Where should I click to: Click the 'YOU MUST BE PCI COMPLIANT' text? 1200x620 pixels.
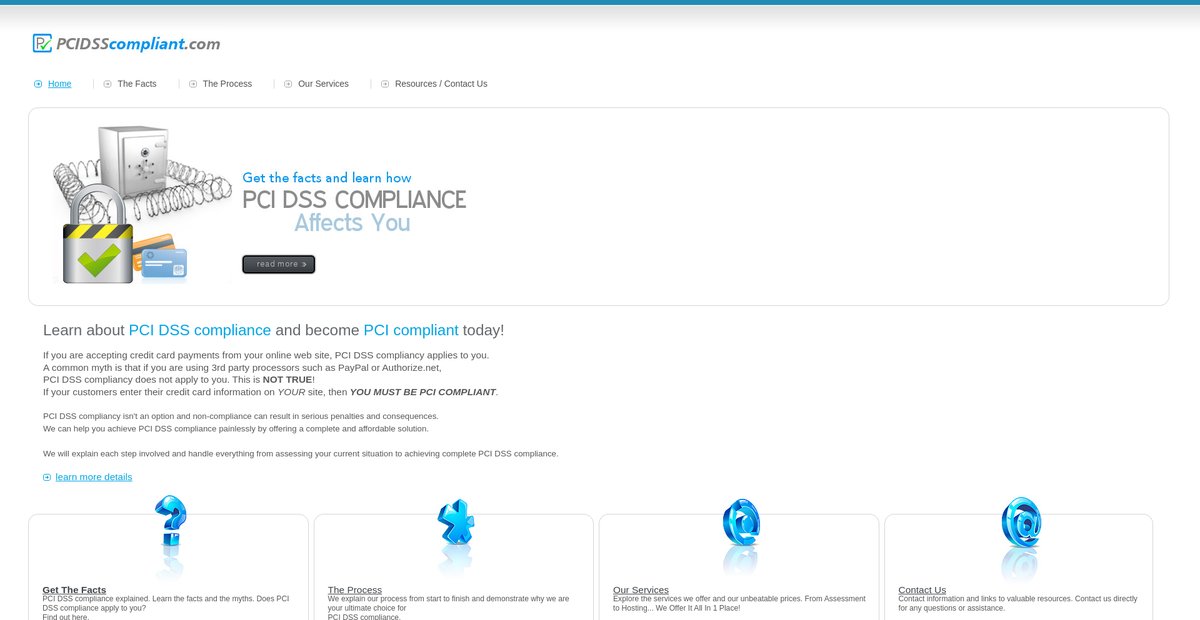(x=423, y=392)
